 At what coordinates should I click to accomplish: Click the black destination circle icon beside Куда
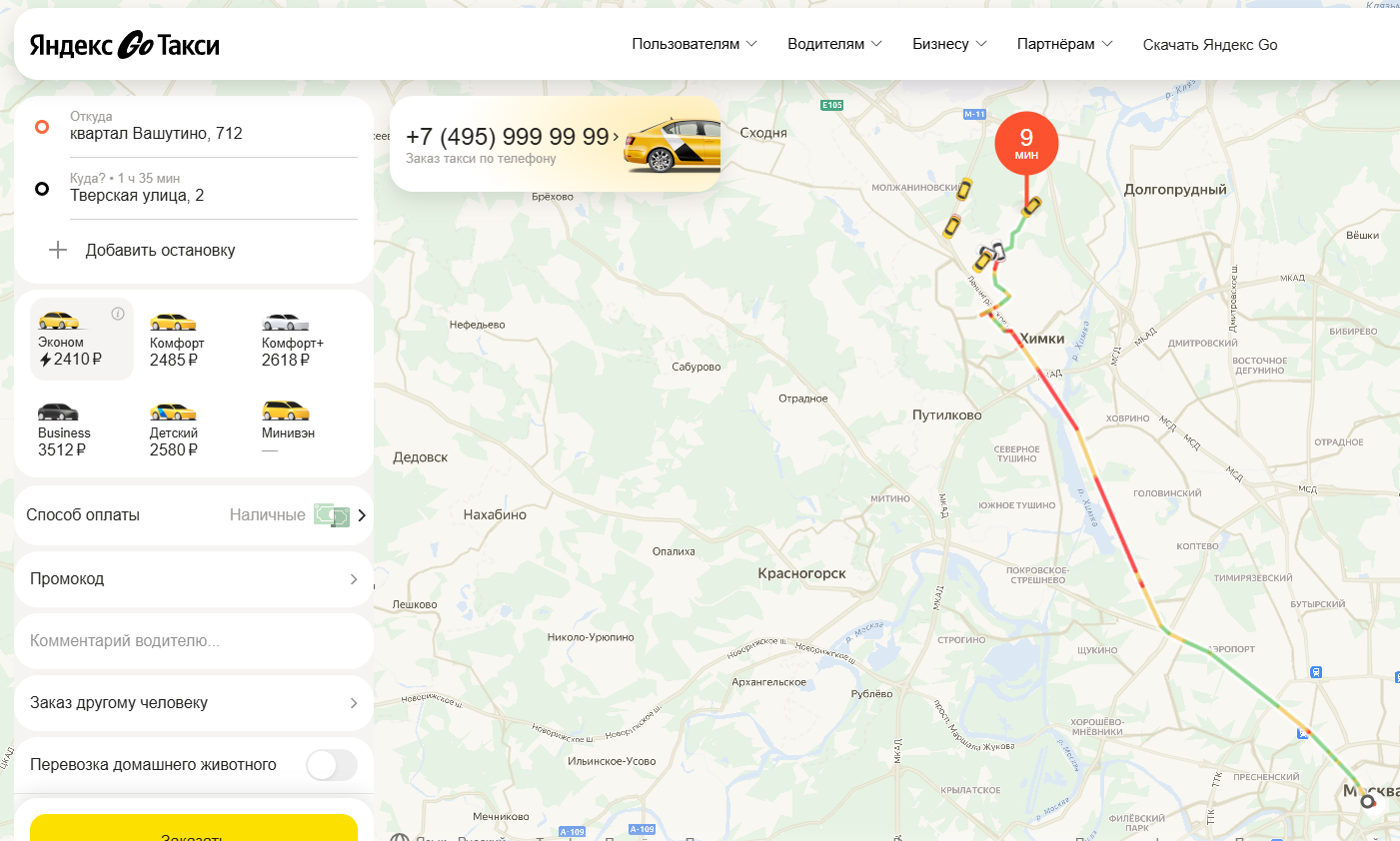[42, 189]
